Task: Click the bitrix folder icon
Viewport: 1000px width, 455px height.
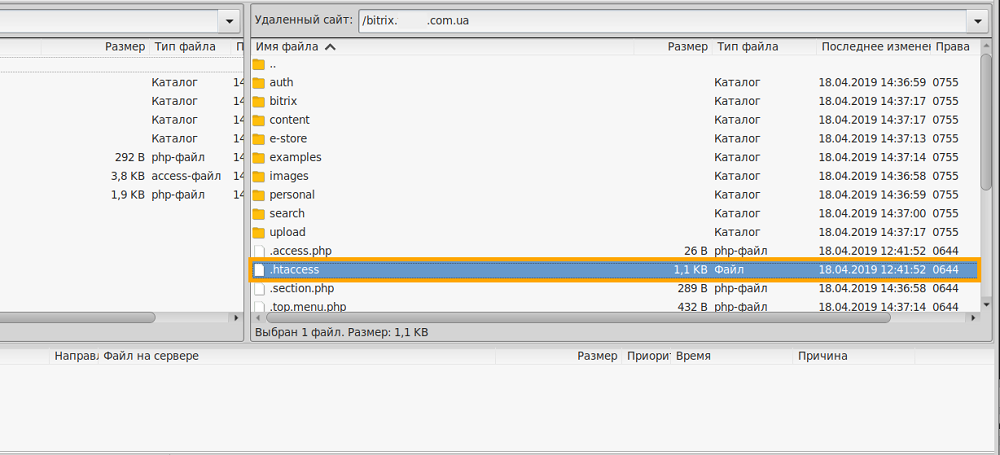Action: click(258, 101)
